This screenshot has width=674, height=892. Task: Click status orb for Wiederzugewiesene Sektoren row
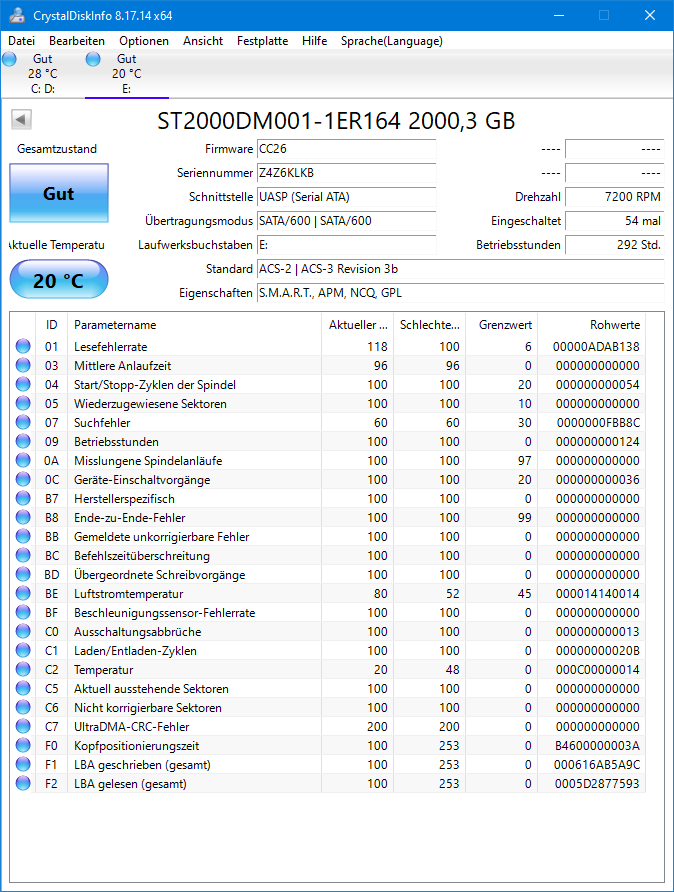pyautogui.click(x=23, y=403)
